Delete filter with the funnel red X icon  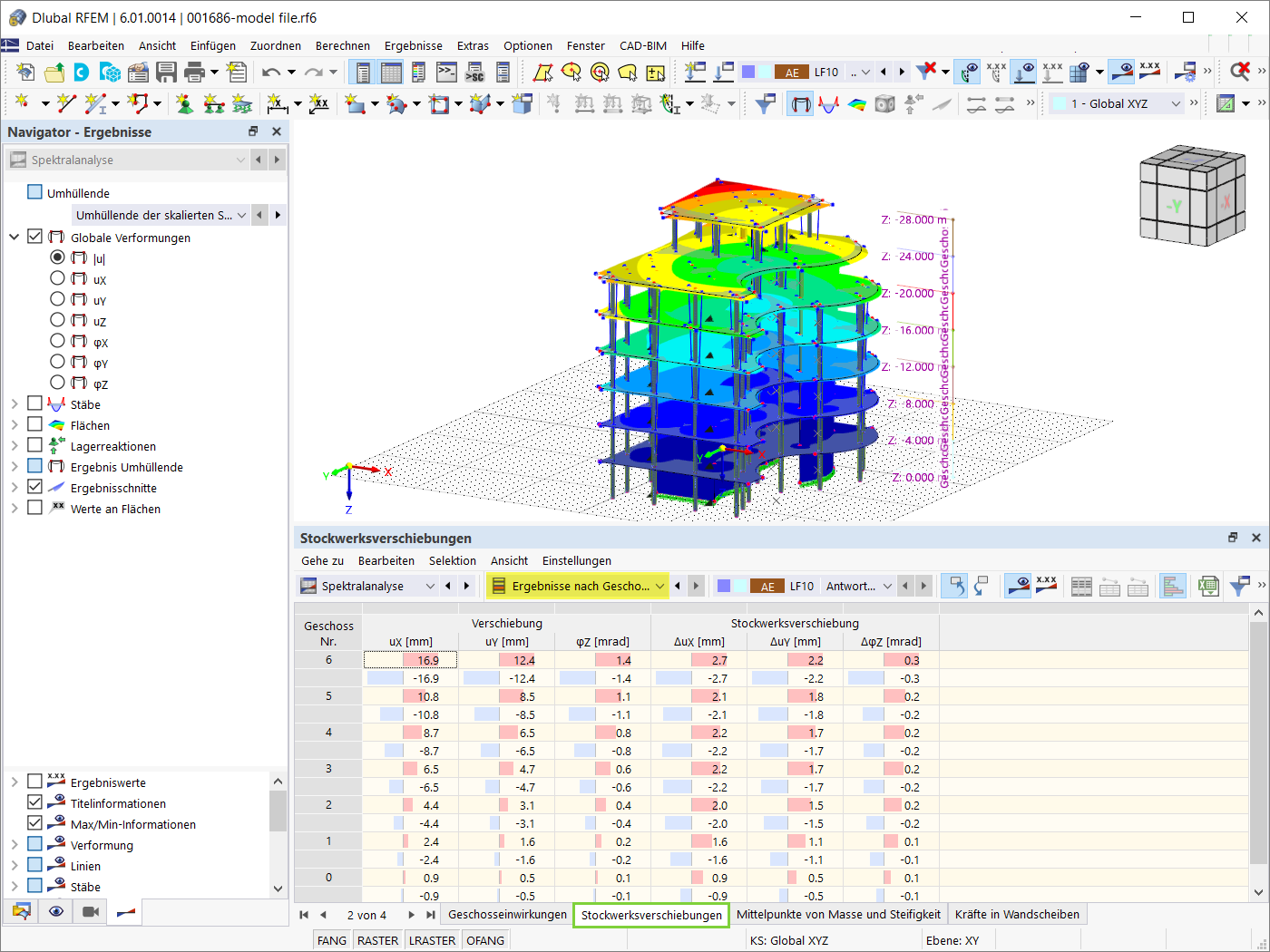pyautogui.click(x=926, y=73)
